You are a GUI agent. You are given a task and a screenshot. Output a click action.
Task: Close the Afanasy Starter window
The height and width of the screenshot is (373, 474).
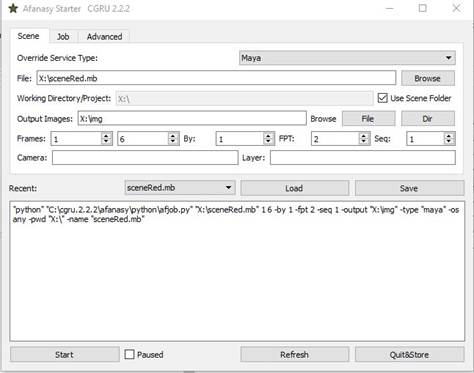[x=456, y=8]
